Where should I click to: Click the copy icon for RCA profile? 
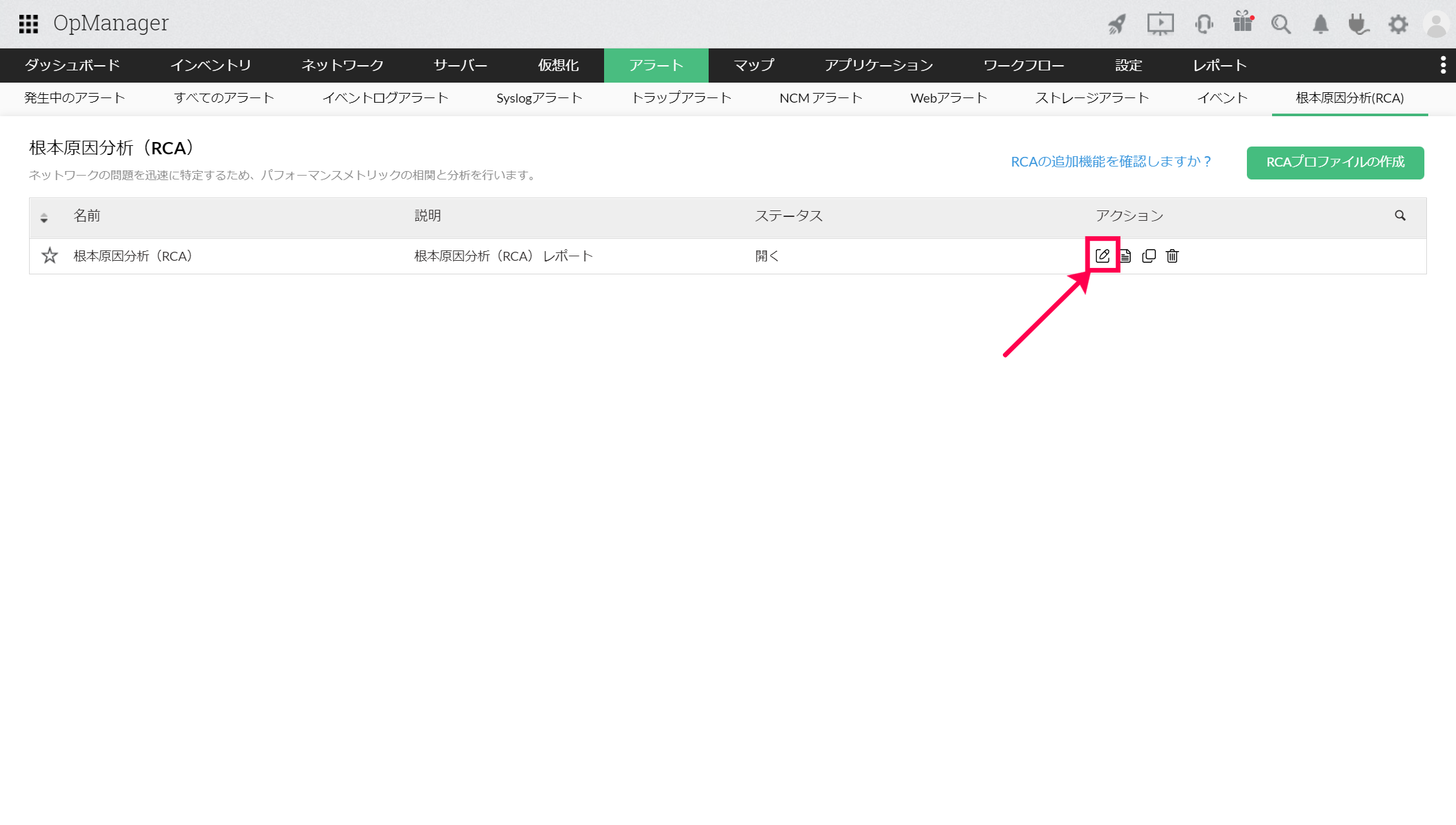coord(1149,256)
